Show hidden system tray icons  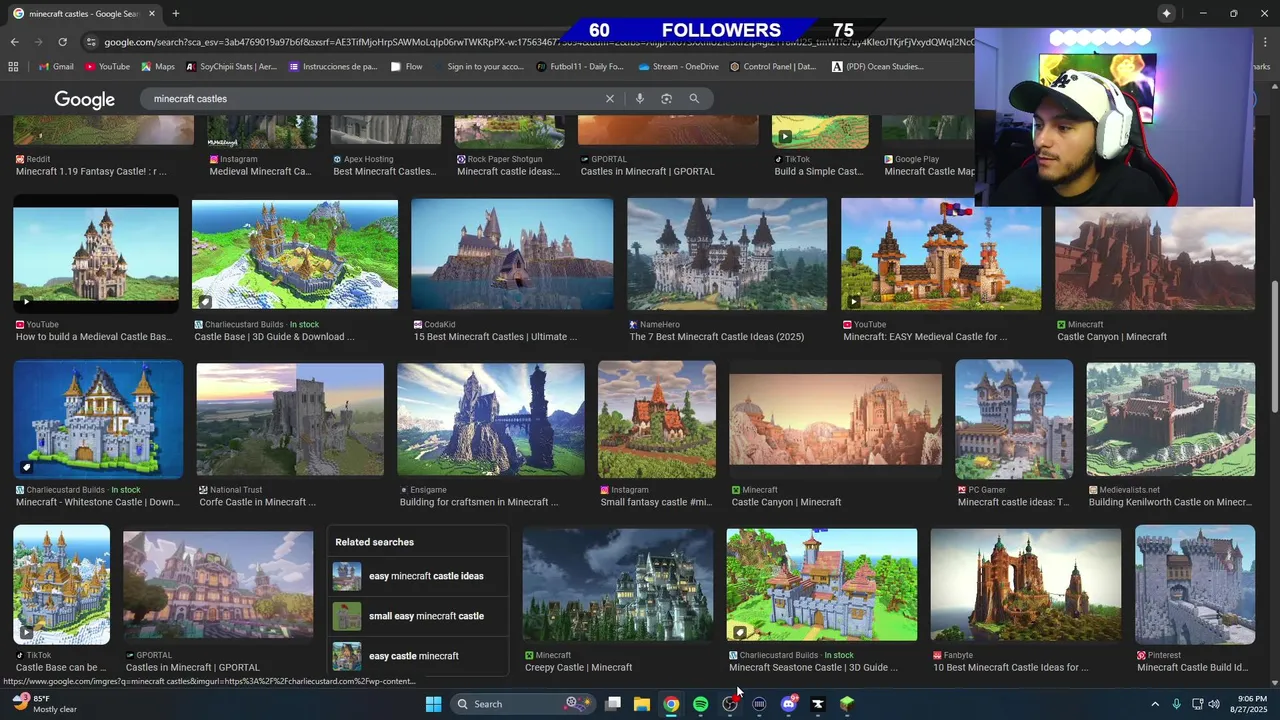[x=1155, y=704]
